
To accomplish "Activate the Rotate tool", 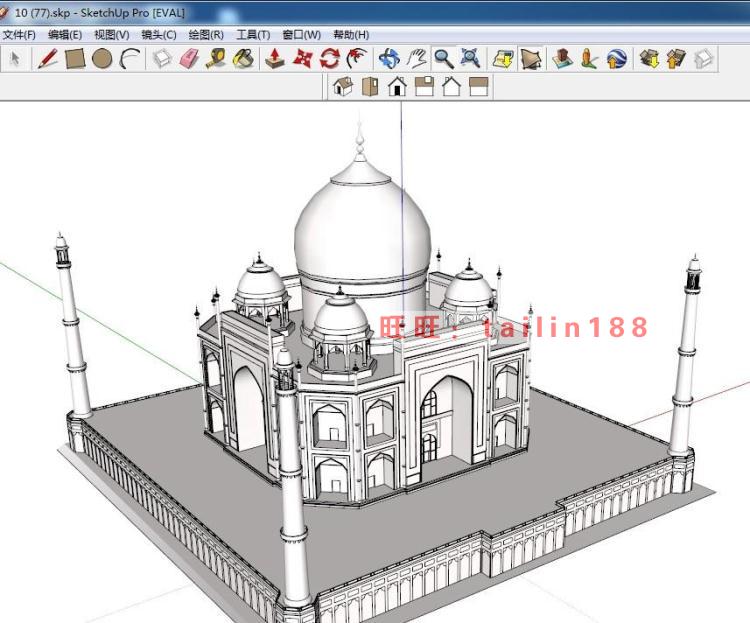I will click(x=330, y=59).
